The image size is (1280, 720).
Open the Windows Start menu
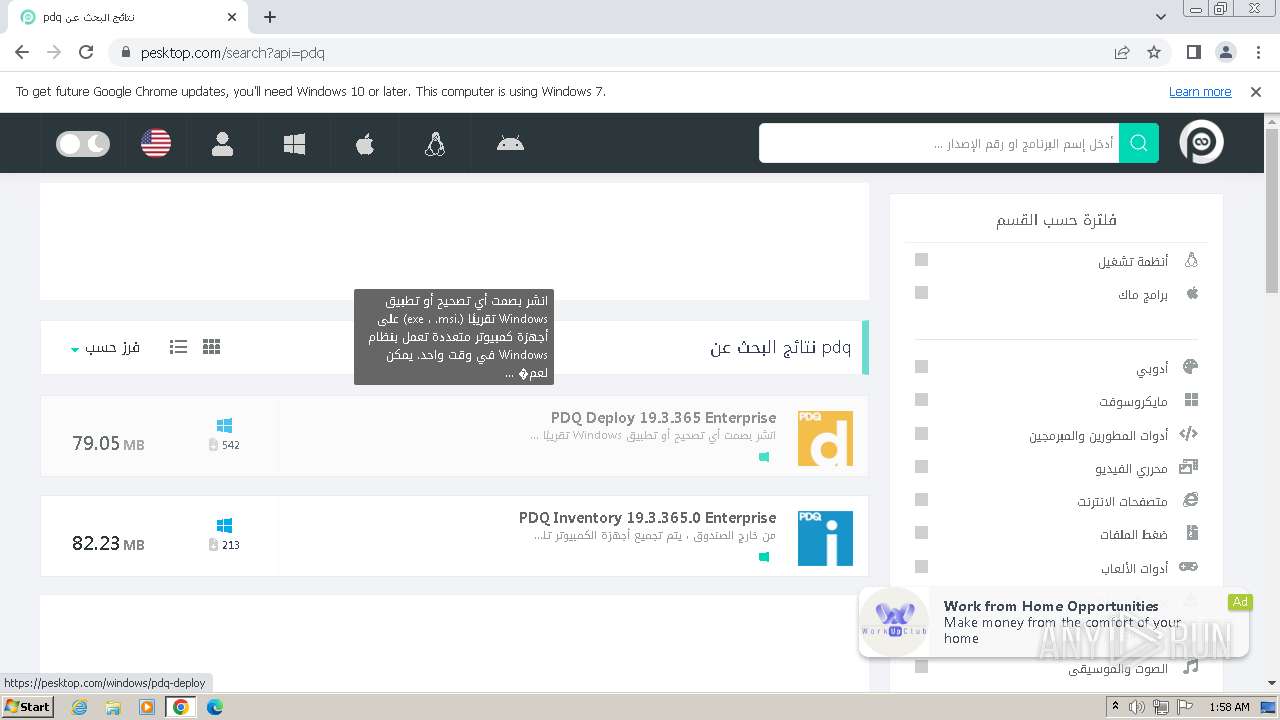coord(28,707)
